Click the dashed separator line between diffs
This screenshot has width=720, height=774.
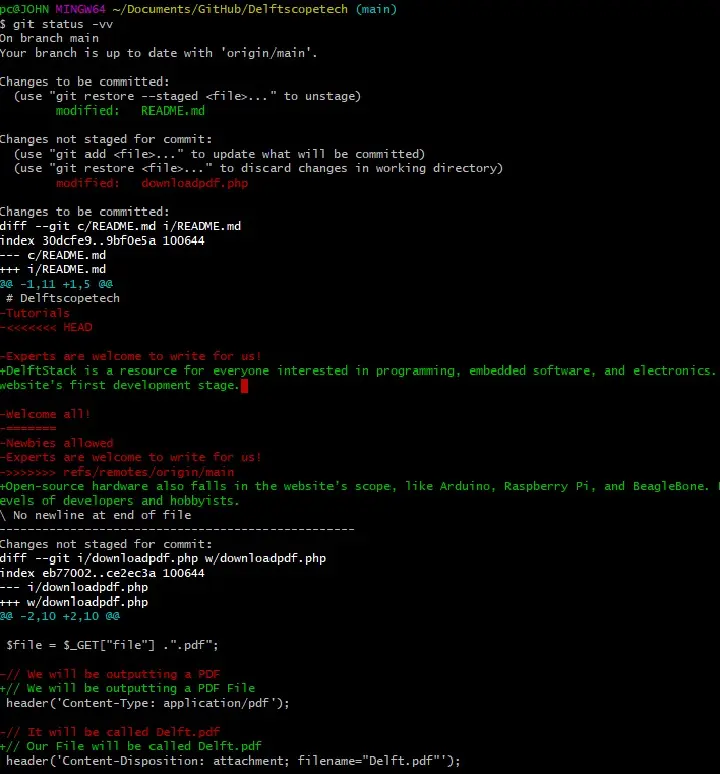click(x=177, y=530)
